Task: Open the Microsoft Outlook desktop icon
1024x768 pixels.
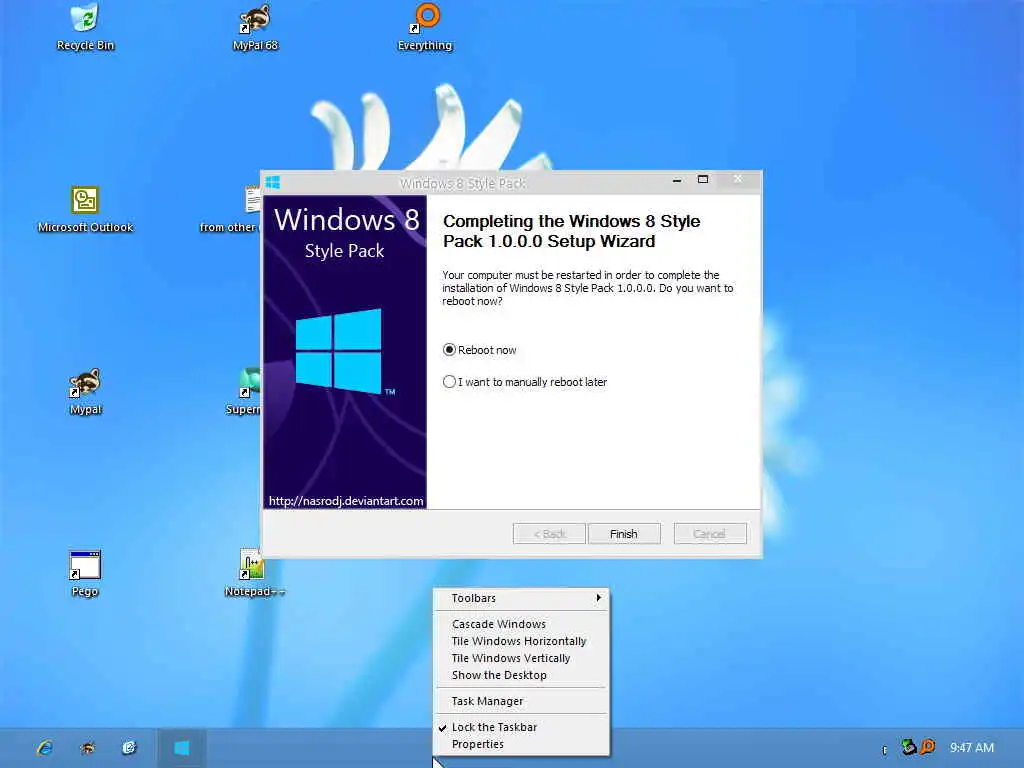Action: click(85, 209)
